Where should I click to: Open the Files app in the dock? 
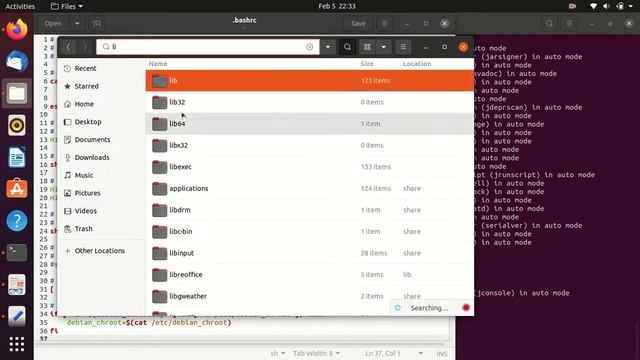[x=17, y=93]
